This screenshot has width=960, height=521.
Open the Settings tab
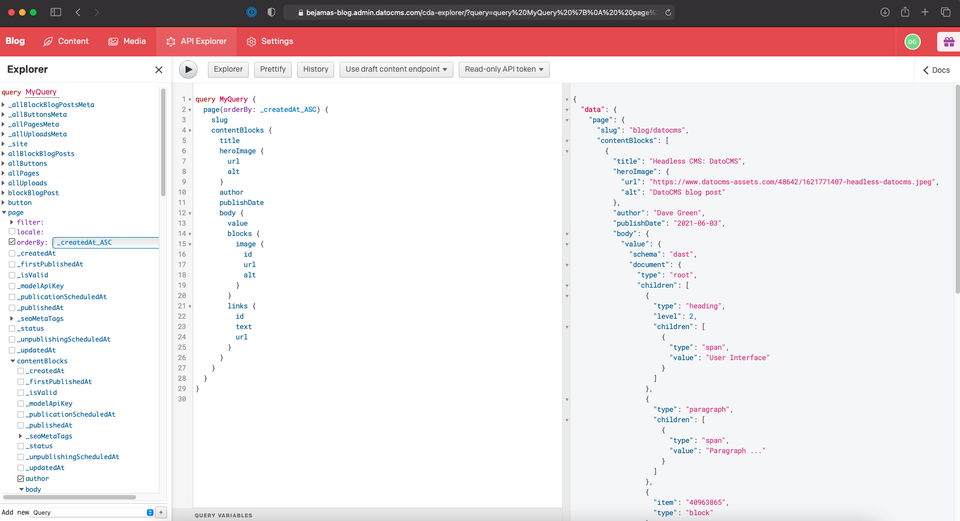[270, 41]
